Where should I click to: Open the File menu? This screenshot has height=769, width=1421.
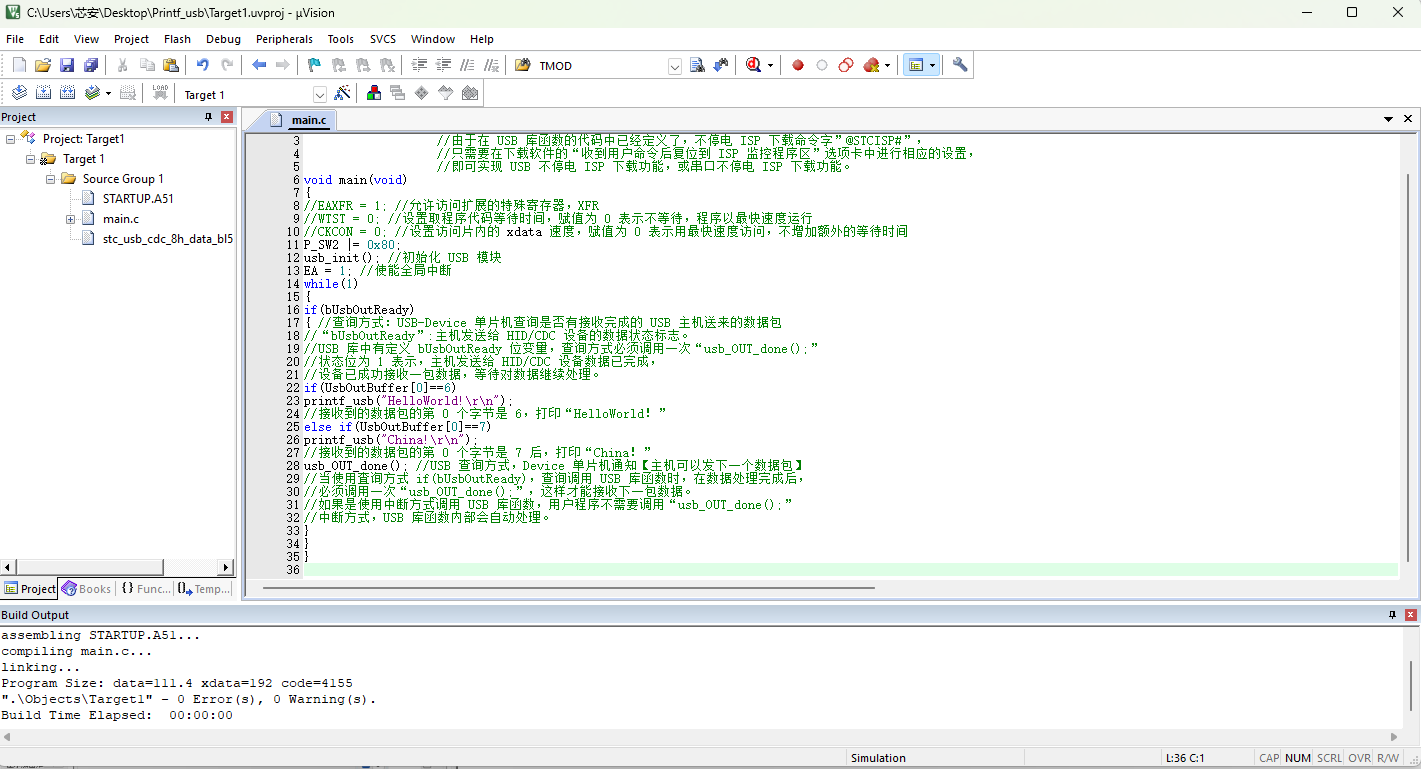(15, 39)
